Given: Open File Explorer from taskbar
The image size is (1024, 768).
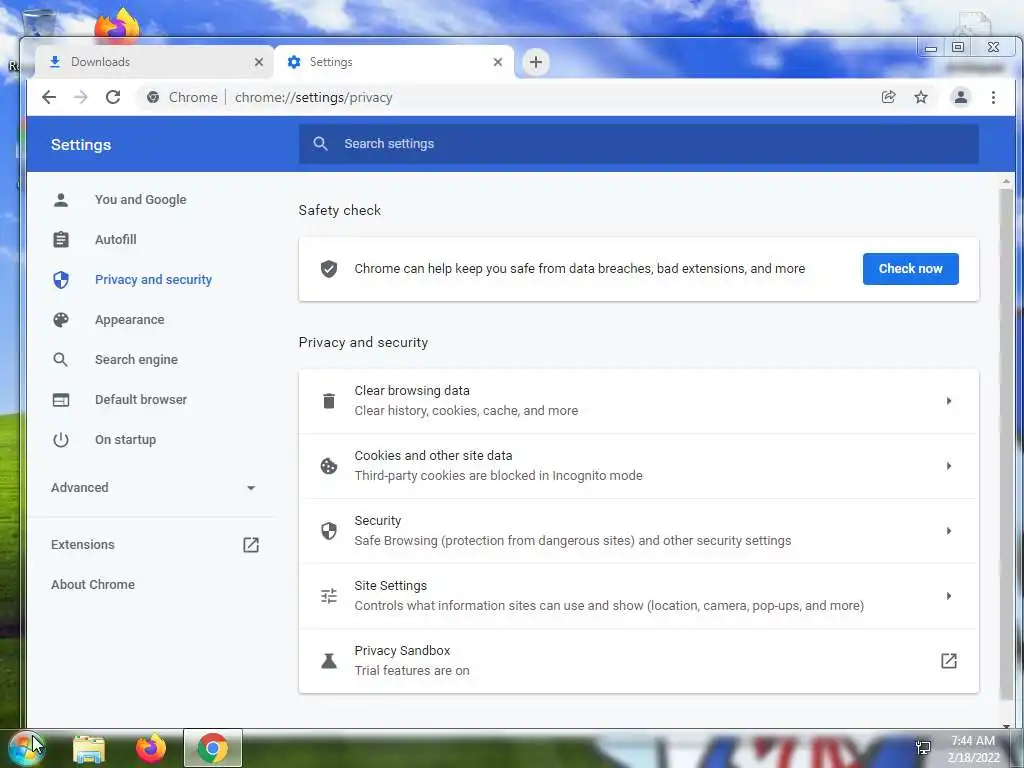Looking at the screenshot, I should pos(89,748).
